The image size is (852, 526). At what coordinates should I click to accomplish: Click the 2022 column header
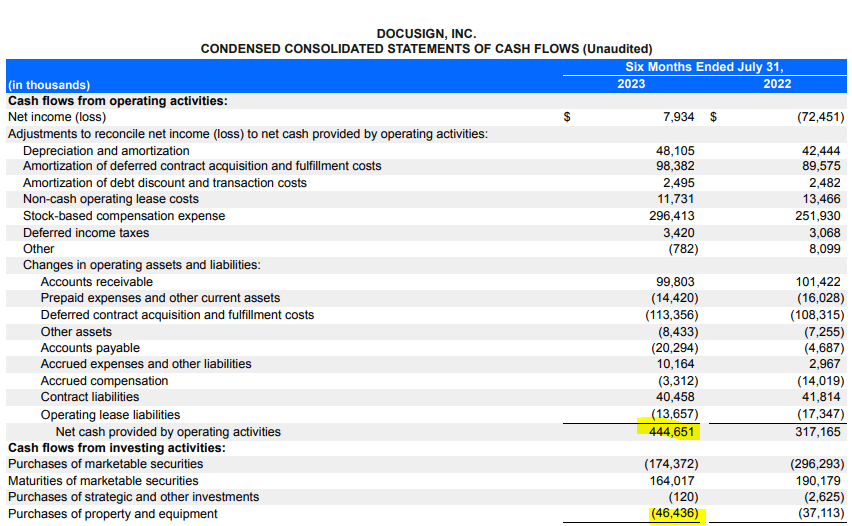click(776, 84)
